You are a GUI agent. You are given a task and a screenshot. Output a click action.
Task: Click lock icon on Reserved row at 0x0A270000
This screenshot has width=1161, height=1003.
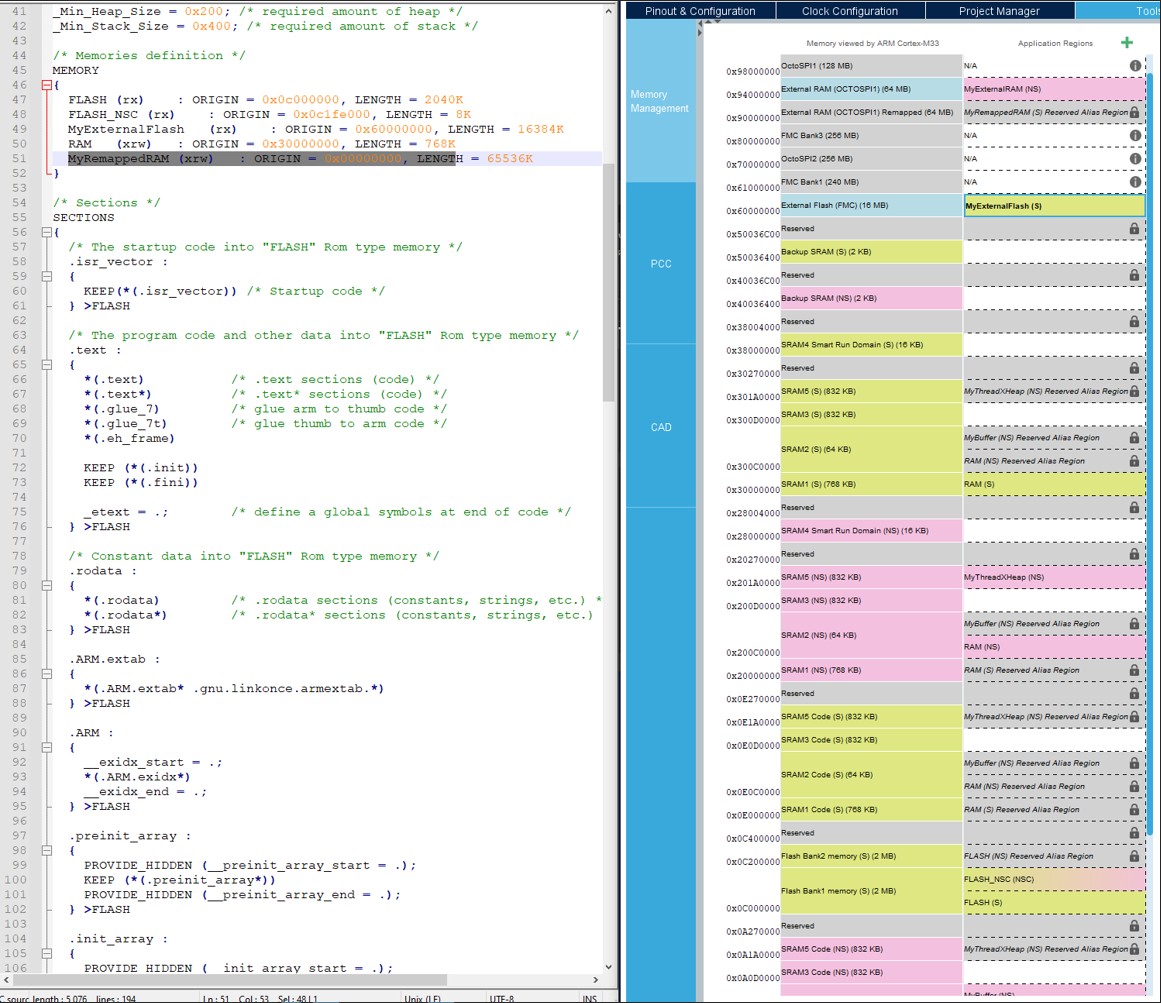pyautogui.click(x=1134, y=926)
